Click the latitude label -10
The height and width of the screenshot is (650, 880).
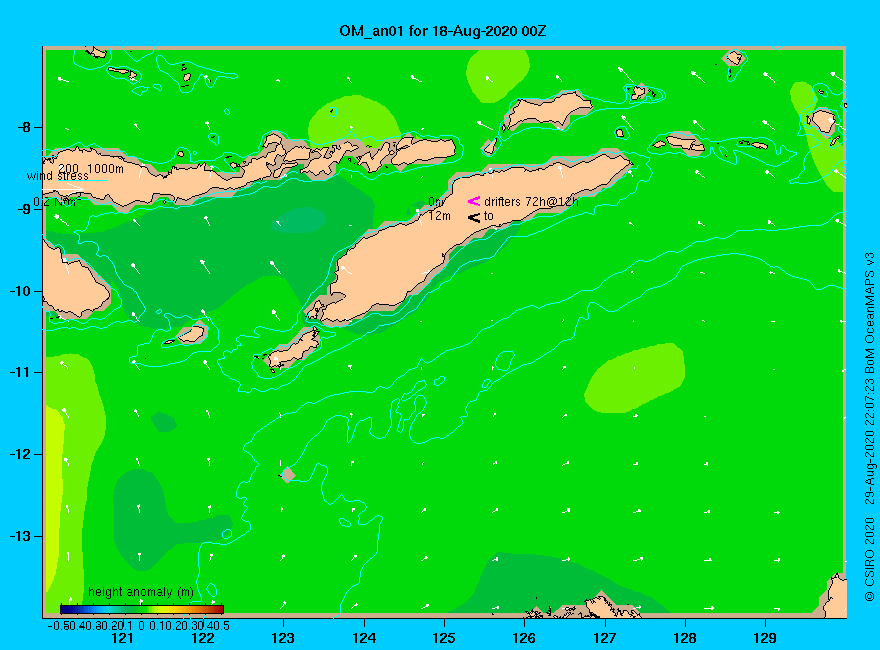point(21,291)
